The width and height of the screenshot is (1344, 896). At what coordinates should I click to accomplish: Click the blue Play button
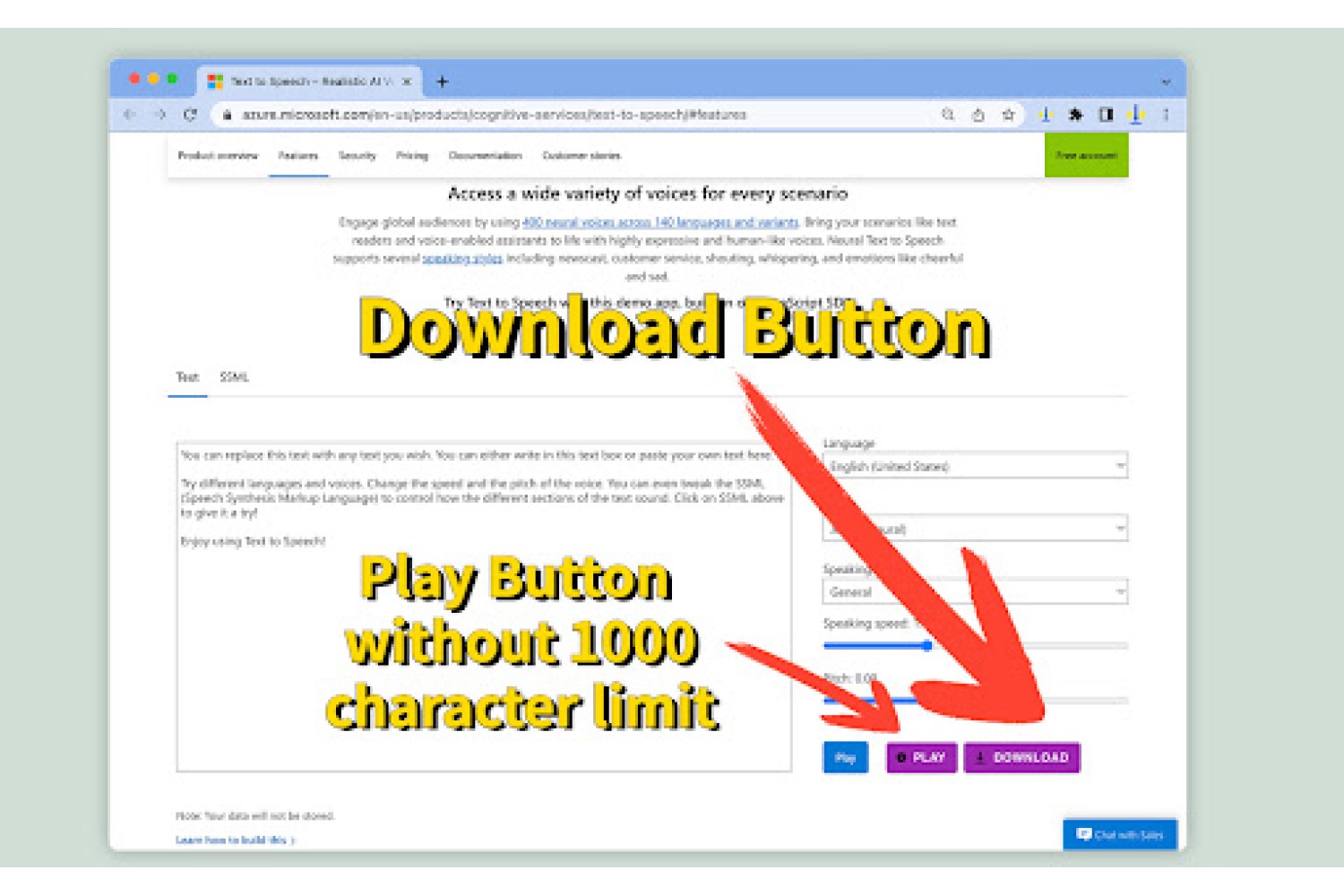point(846,758)
